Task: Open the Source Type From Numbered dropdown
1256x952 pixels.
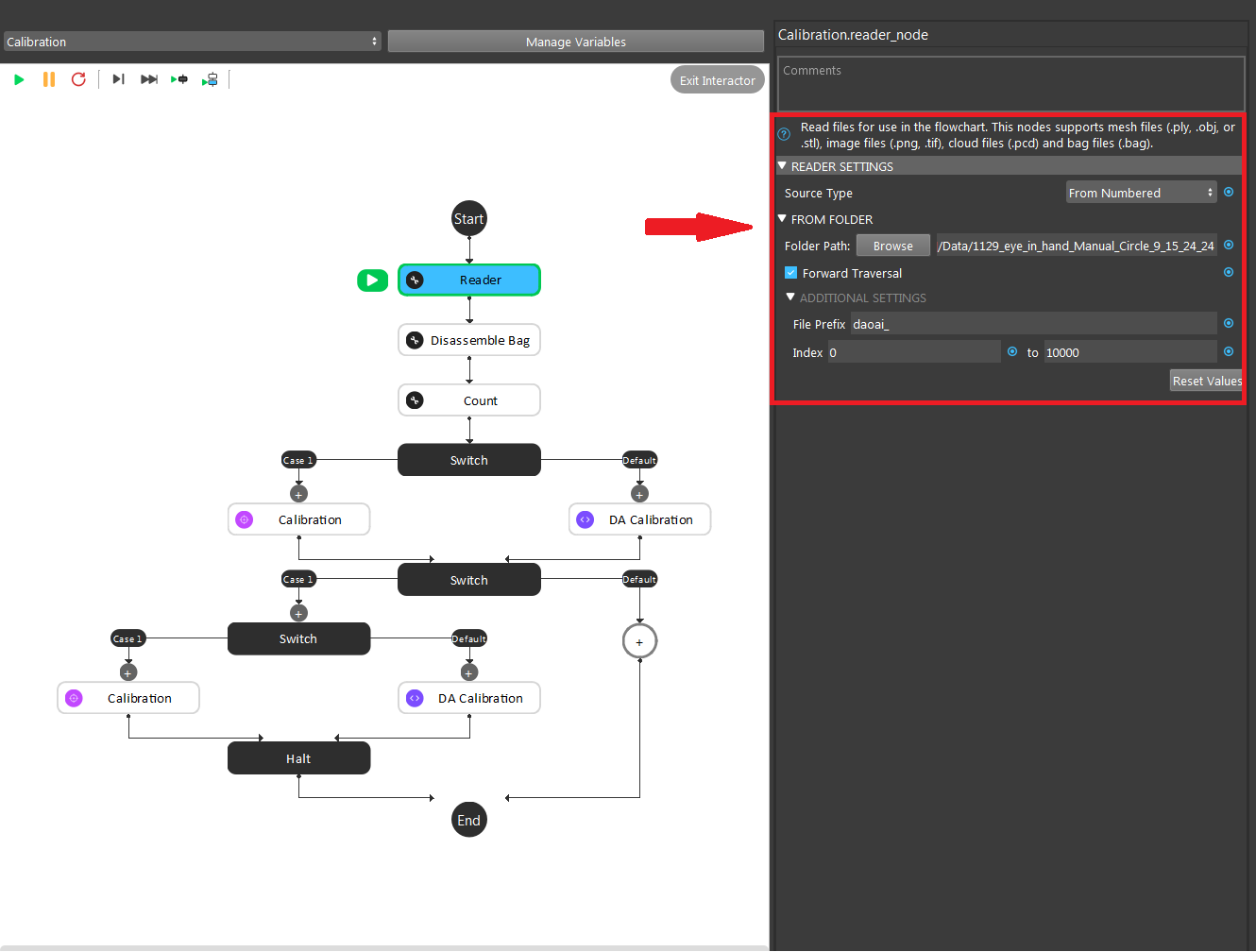Action: point(1142,193)
